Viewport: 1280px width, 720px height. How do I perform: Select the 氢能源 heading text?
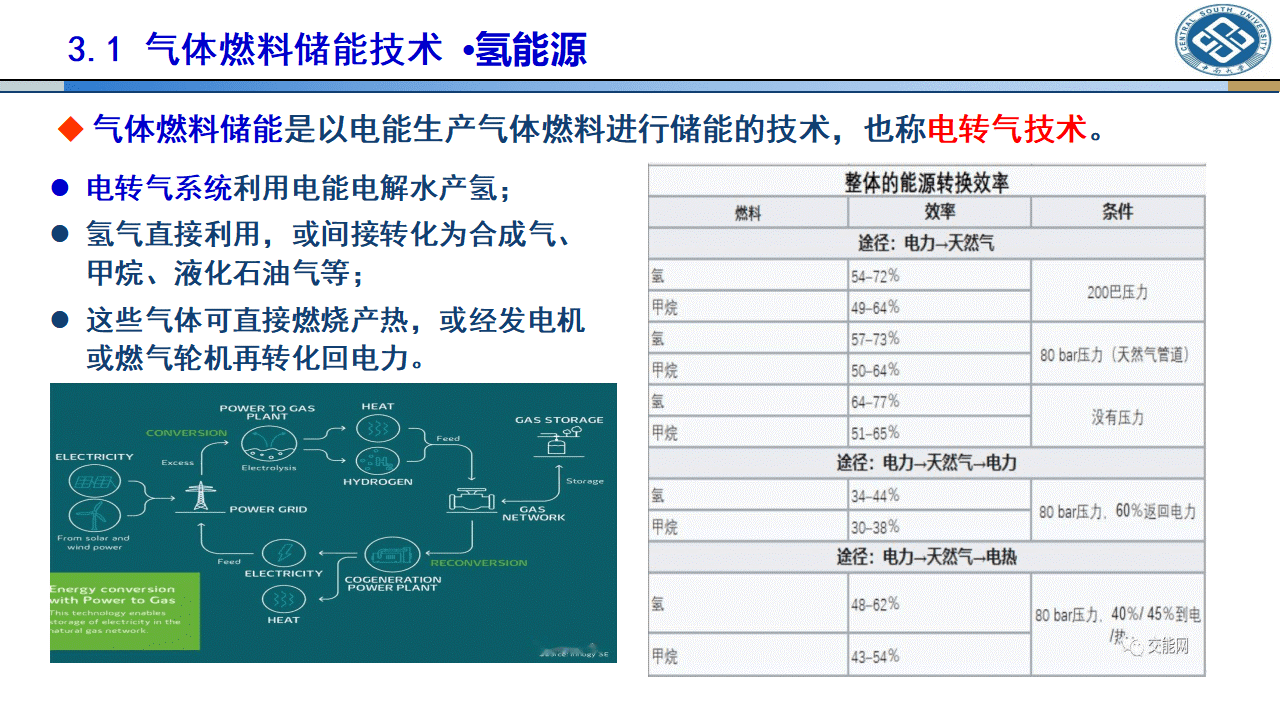tap(530, 49)
